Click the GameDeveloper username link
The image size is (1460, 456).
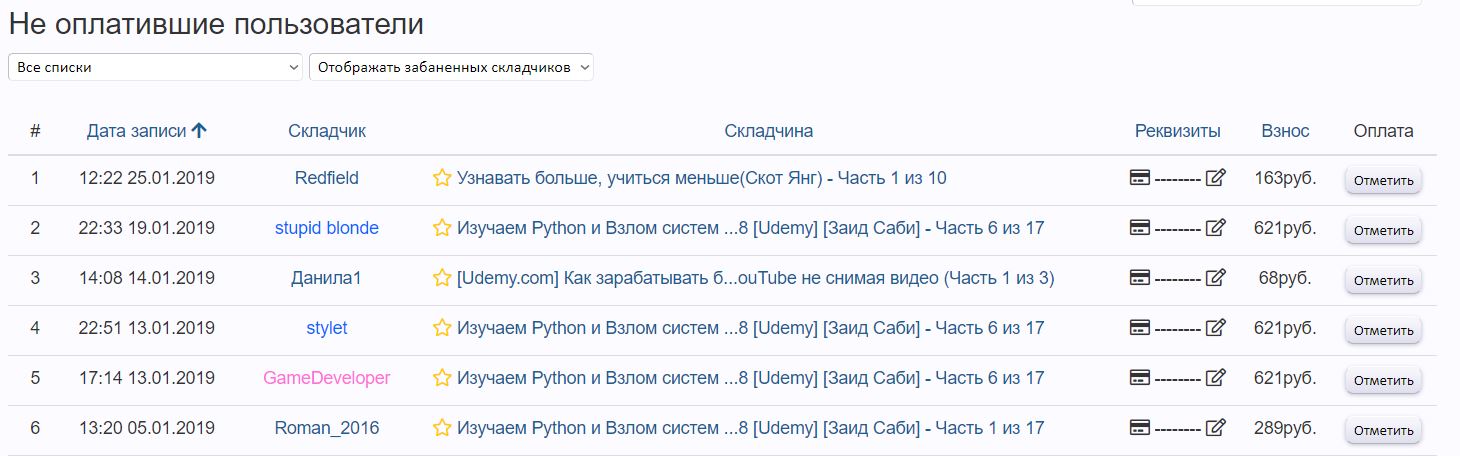(x=327, y=378)
